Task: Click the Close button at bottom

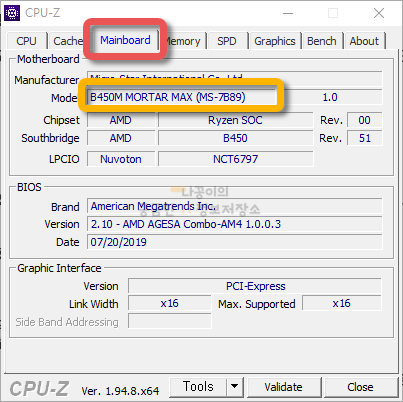Action: [x=360, y=387]
